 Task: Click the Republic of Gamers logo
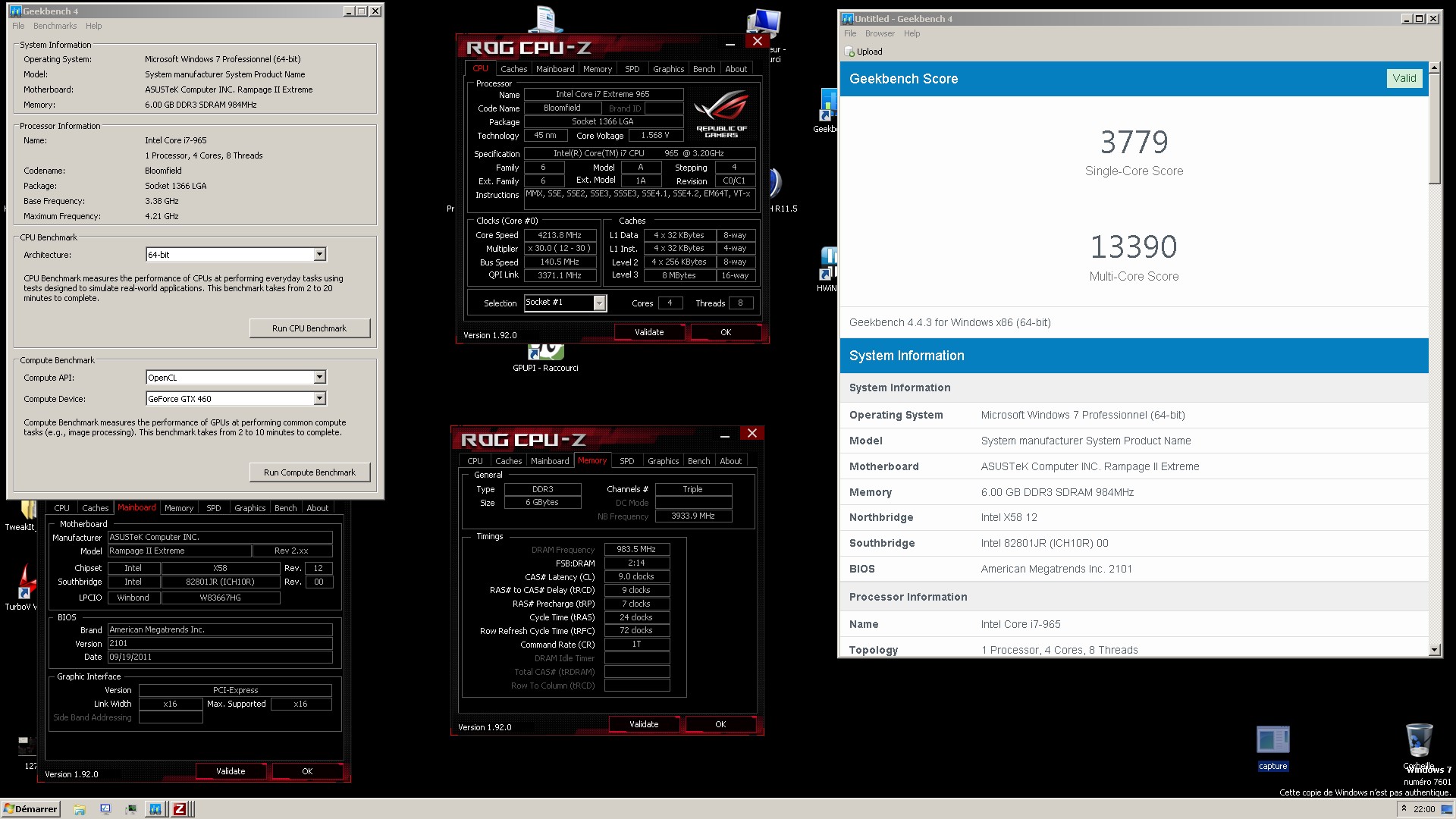[x=721, y=114]
